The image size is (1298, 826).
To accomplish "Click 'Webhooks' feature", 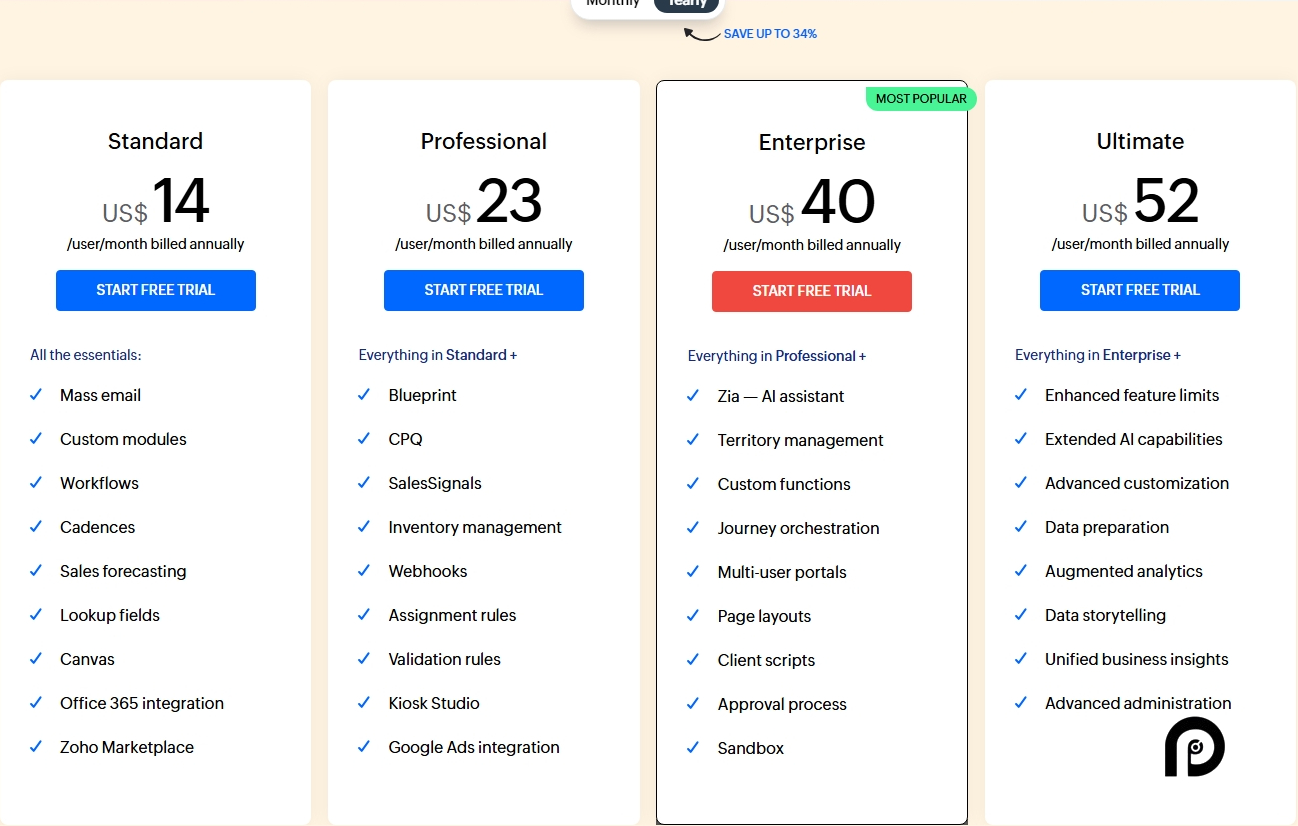I will (428, 571).
